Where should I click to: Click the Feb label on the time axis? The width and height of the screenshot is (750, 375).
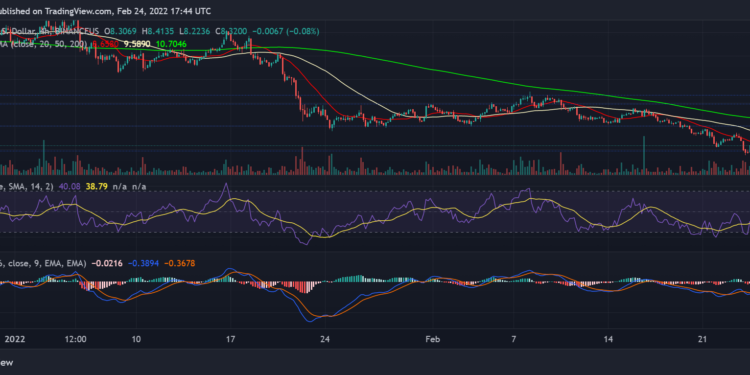click(x=432, y=339)
